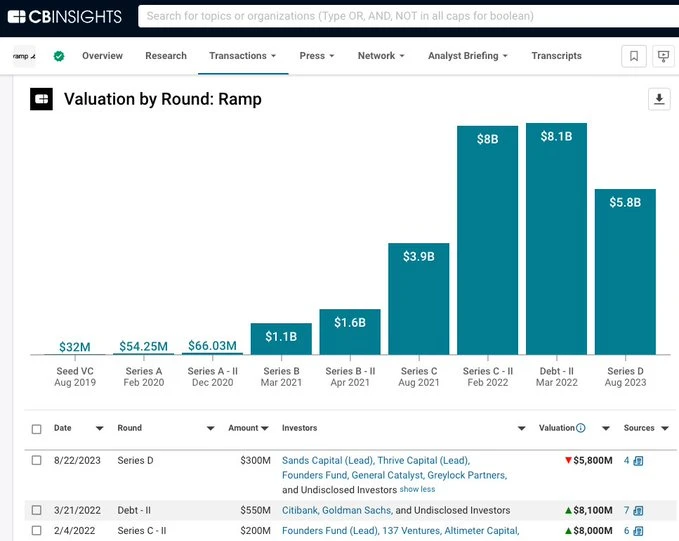Click the green verified badge icon

59,56
